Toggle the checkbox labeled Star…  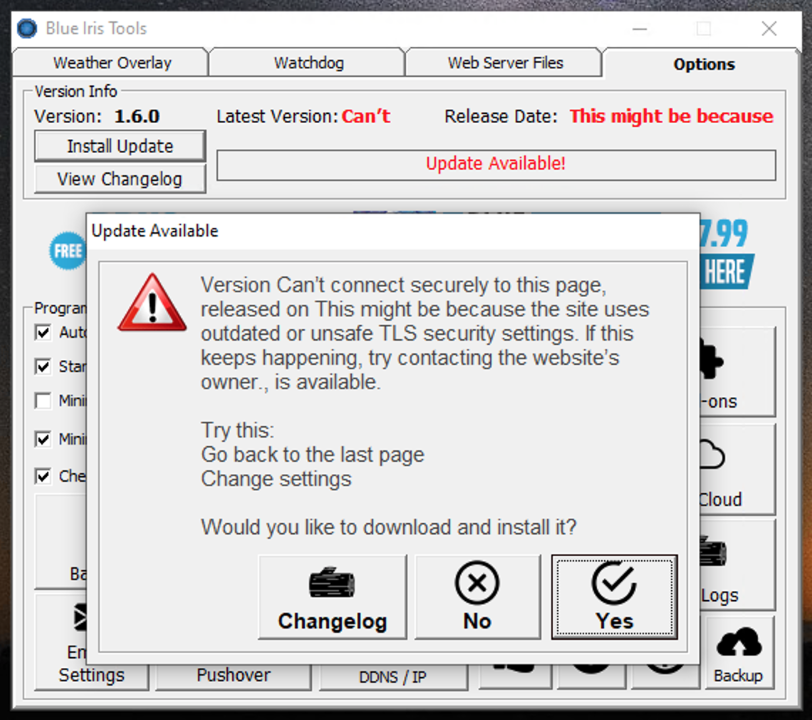(x=43, y=366)
